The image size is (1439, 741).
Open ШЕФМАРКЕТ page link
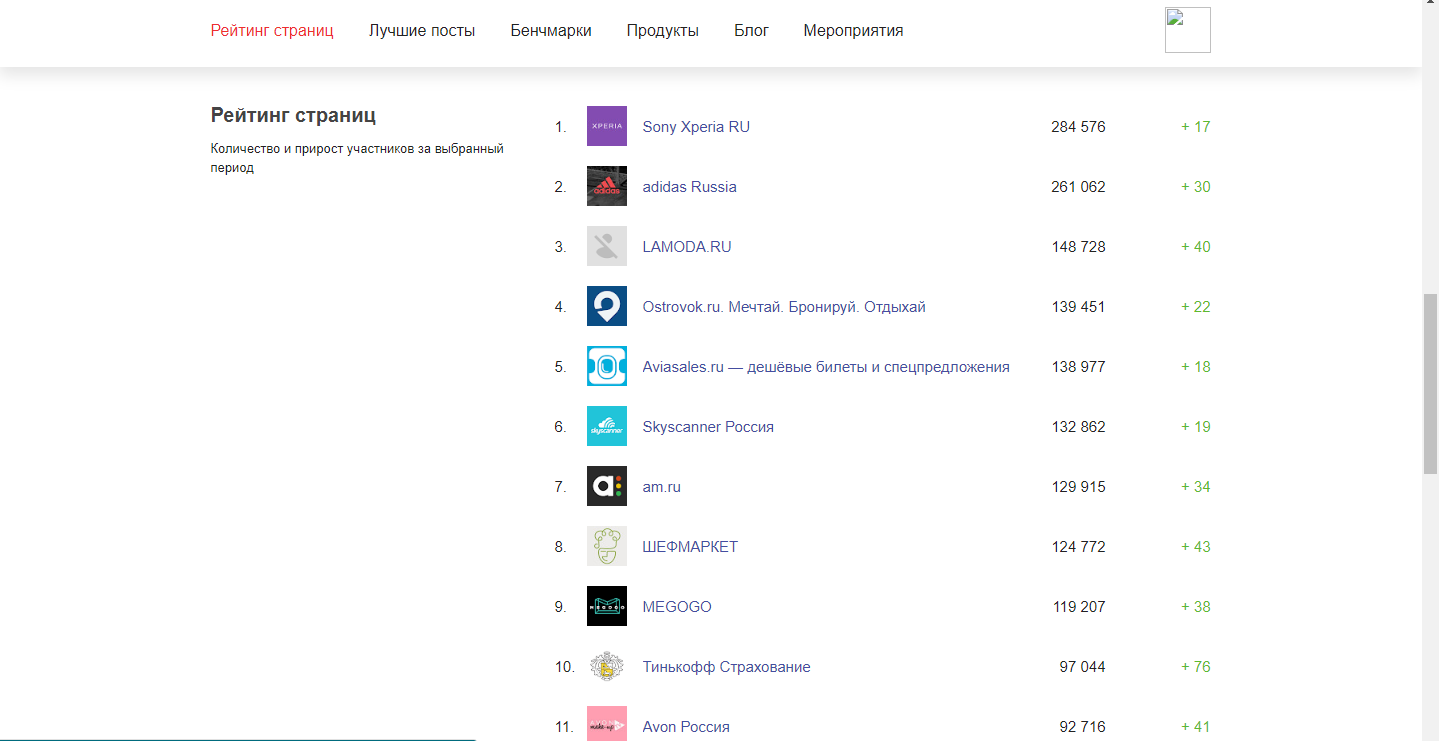click(x=690, y=547)
